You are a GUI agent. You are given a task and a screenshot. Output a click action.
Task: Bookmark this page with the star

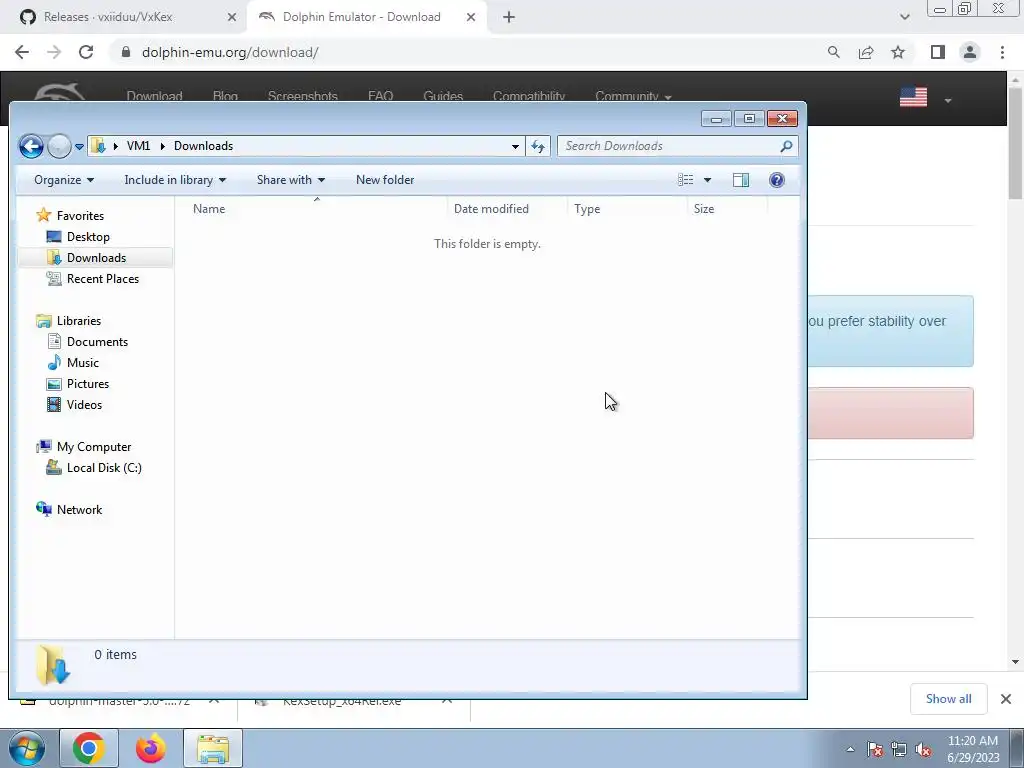898,52
